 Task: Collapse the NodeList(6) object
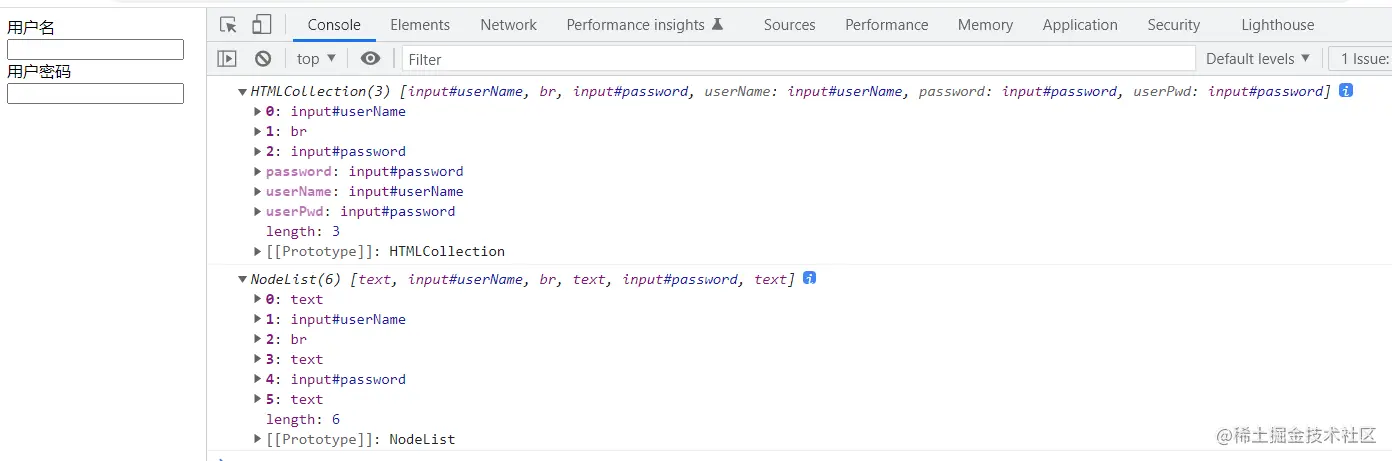coord(242,280)
